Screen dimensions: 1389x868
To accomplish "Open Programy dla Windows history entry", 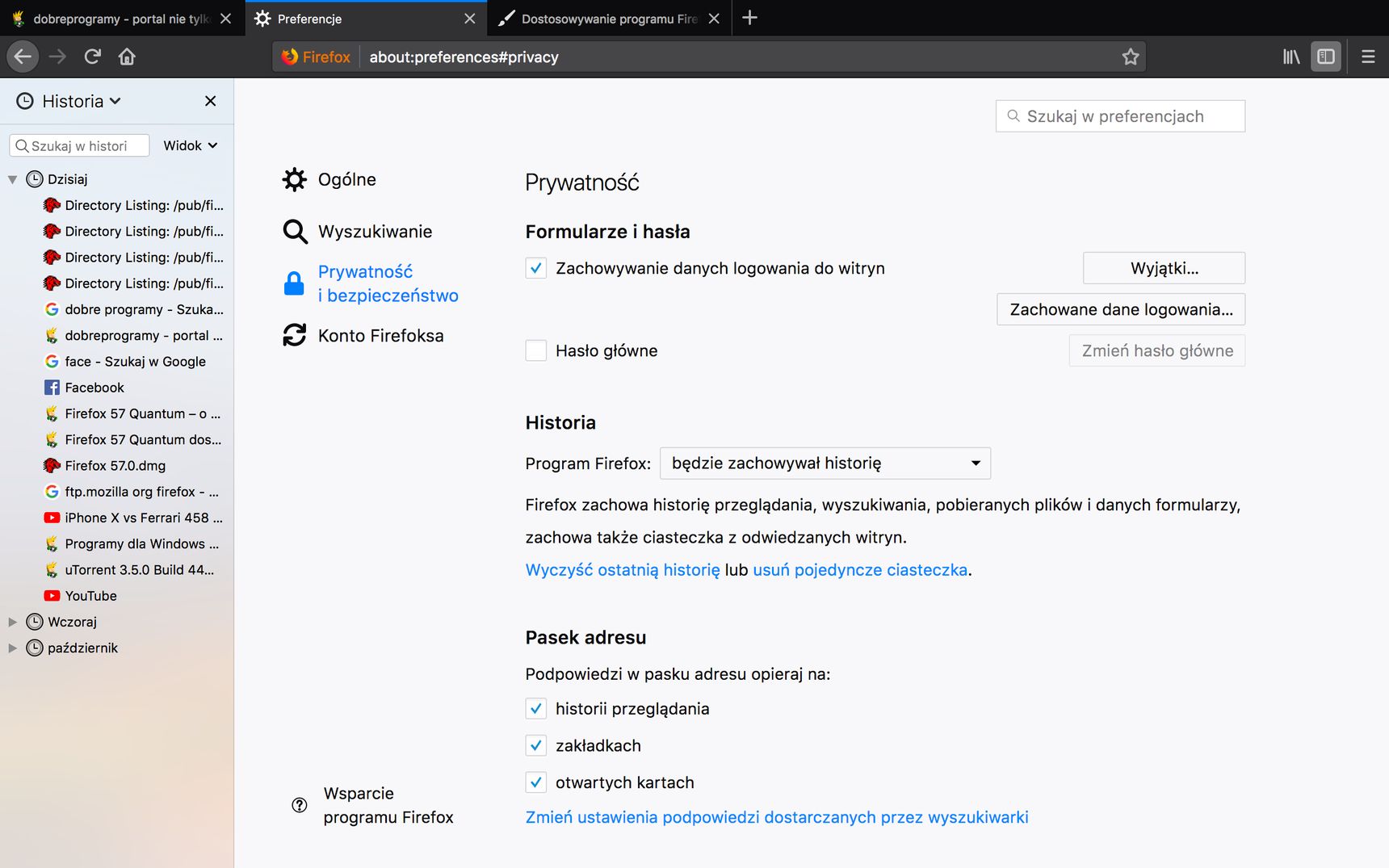I will pos(117,544).
